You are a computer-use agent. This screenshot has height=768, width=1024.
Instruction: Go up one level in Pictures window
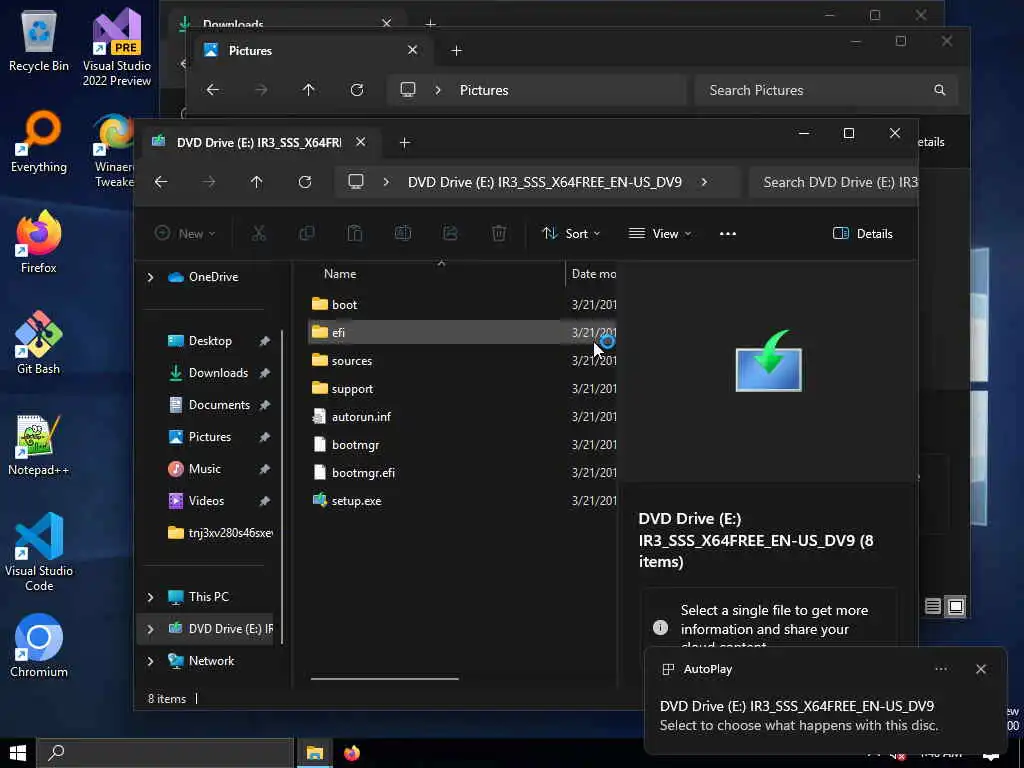pyautogui.click(x=308, y=90)
